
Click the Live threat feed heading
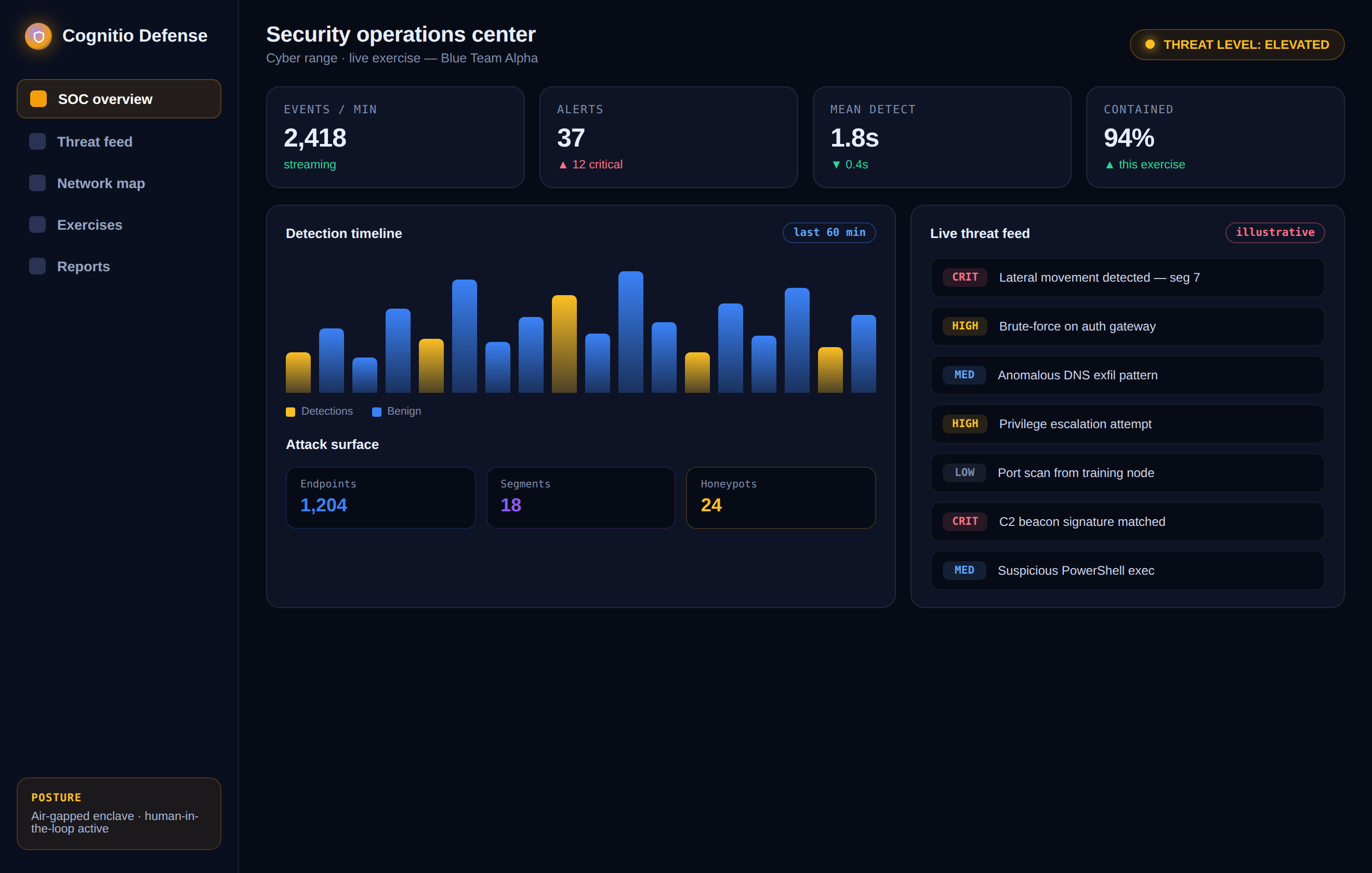(980, 234)
